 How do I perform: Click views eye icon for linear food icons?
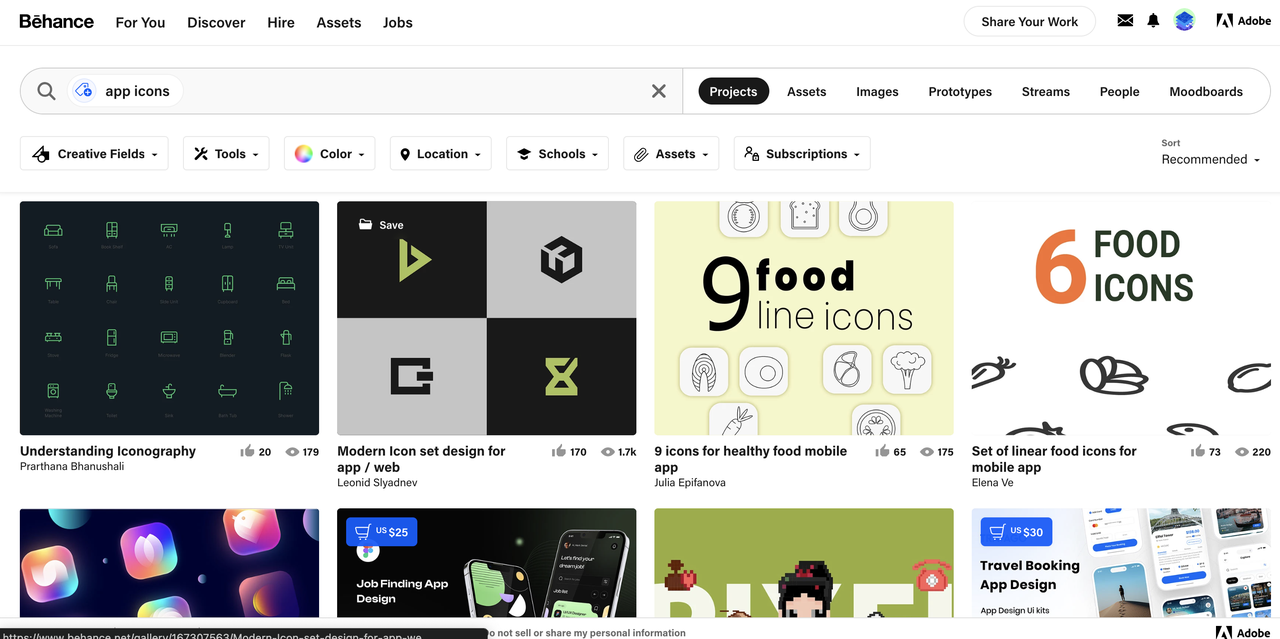pyautogui.click(x=1241, y=452)
